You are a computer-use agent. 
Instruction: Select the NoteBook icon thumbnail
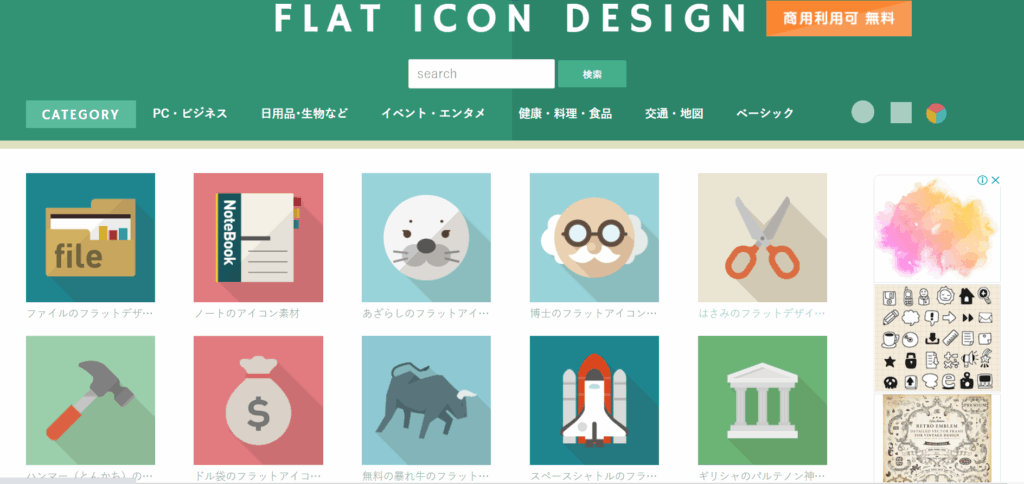click(x=258, y=237)
